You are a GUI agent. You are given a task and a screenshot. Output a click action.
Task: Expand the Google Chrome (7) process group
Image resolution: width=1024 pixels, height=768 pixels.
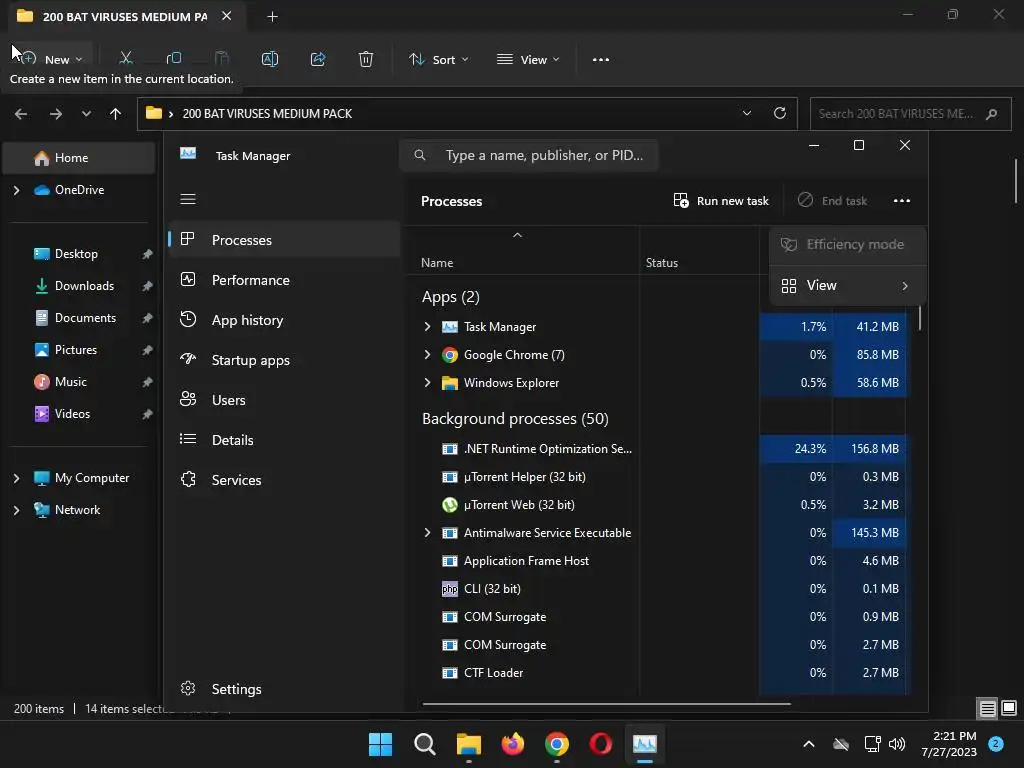coord(427,355)
